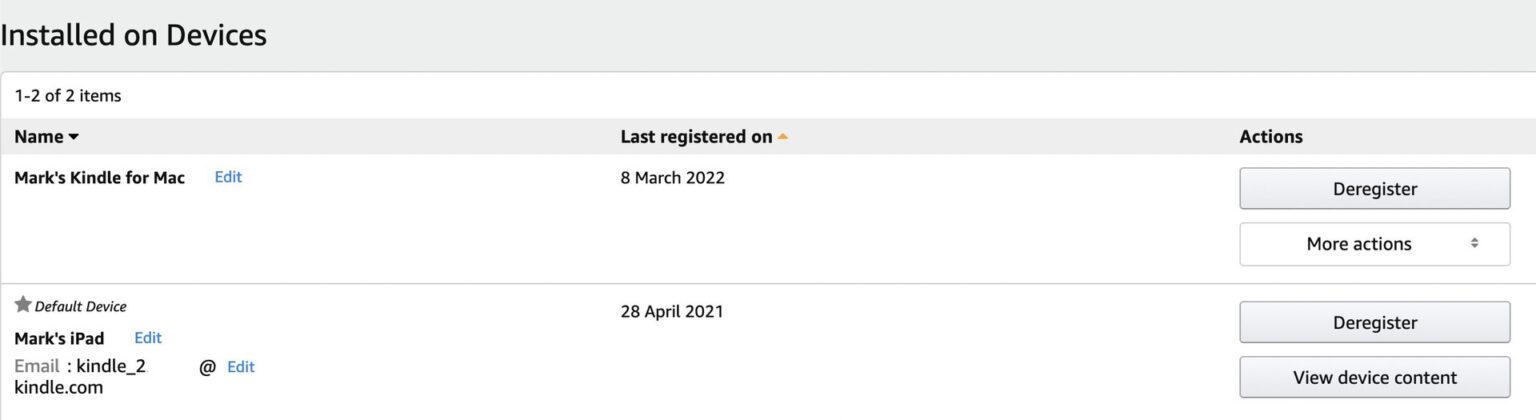This screenshot has height=420, width=1536.
Task: Edit the name of Mark's iPad
Action: click(x=148, y=338)
